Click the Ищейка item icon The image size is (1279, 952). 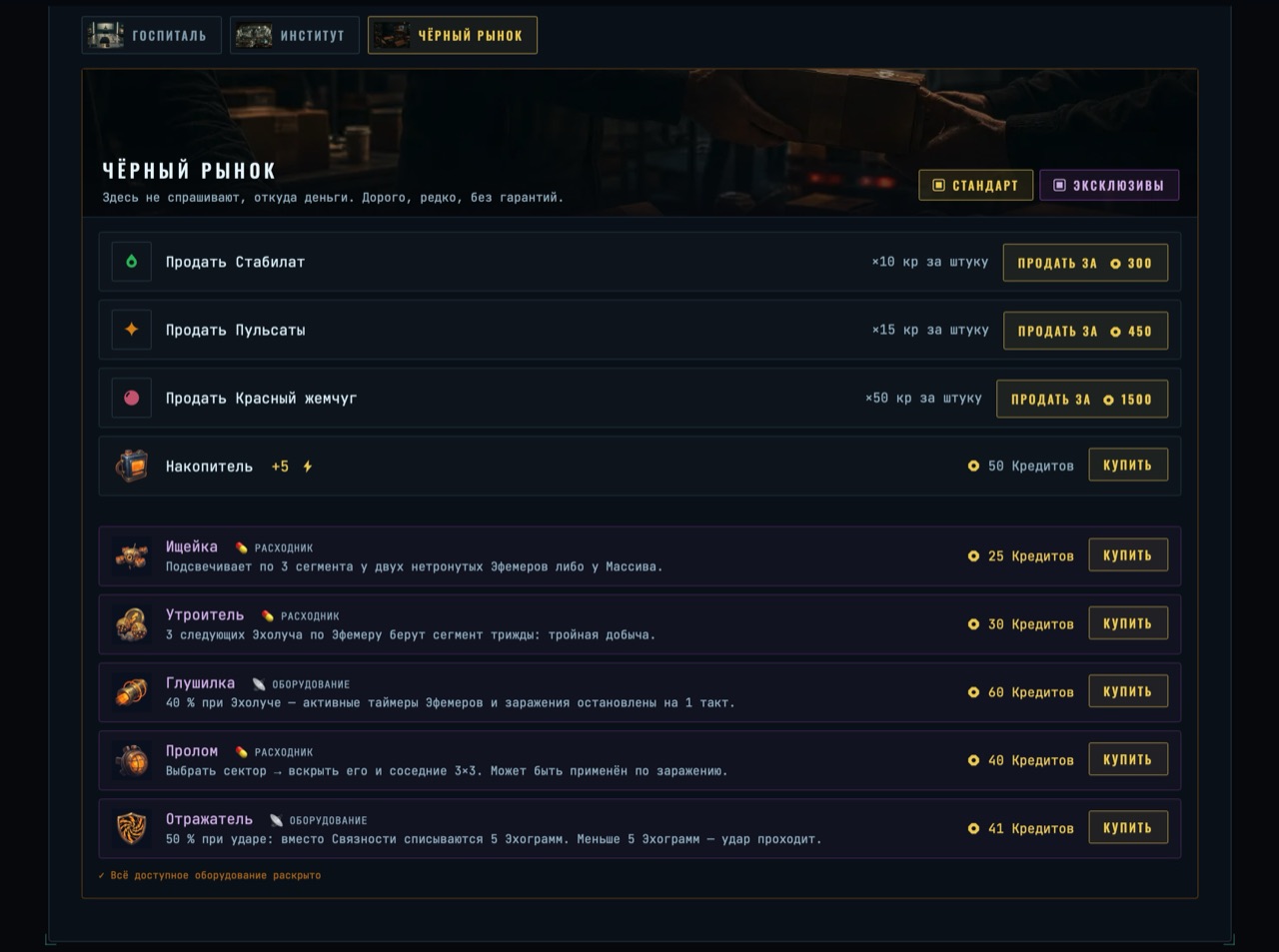pos(131,556)
